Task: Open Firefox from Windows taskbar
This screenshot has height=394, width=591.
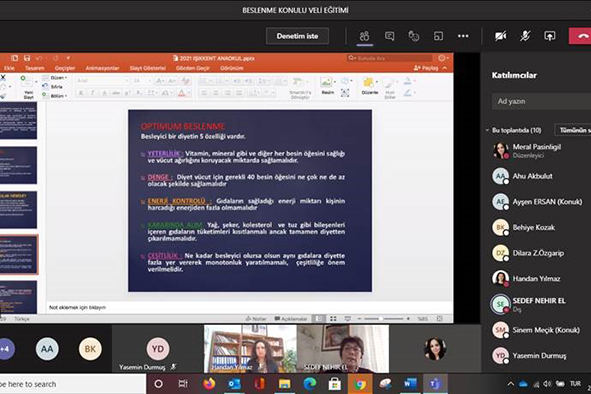Action: [209, 384]
